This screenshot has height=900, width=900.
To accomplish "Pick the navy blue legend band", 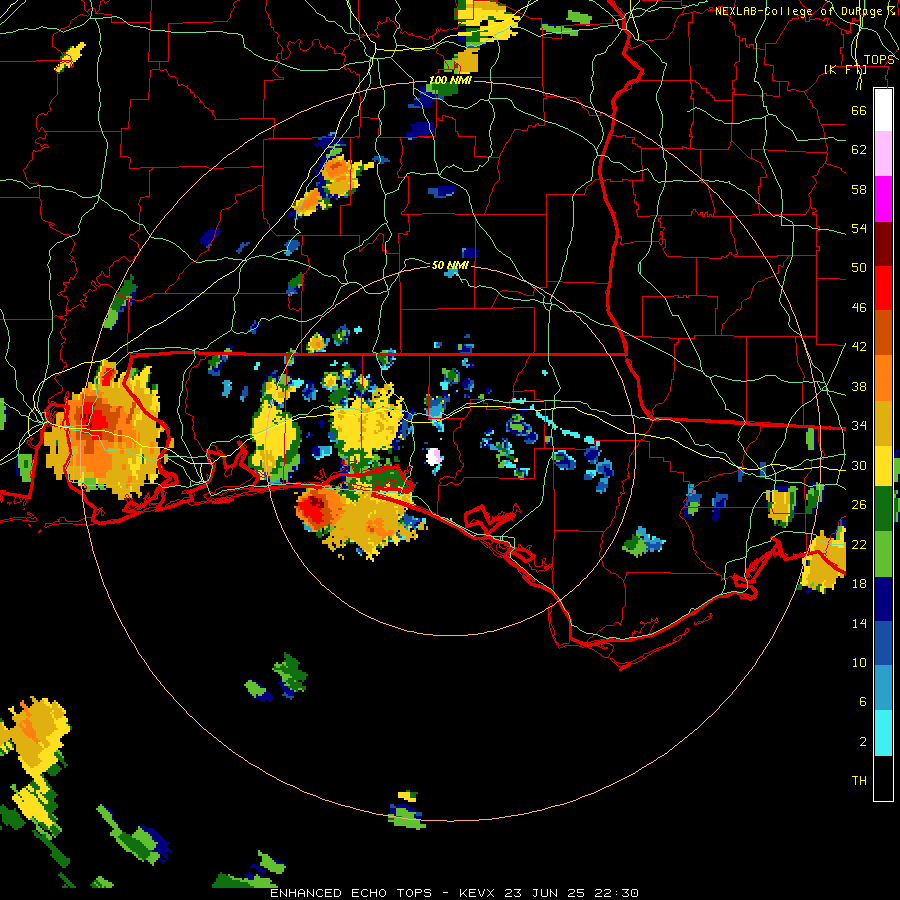I will (x=883, y=599).
